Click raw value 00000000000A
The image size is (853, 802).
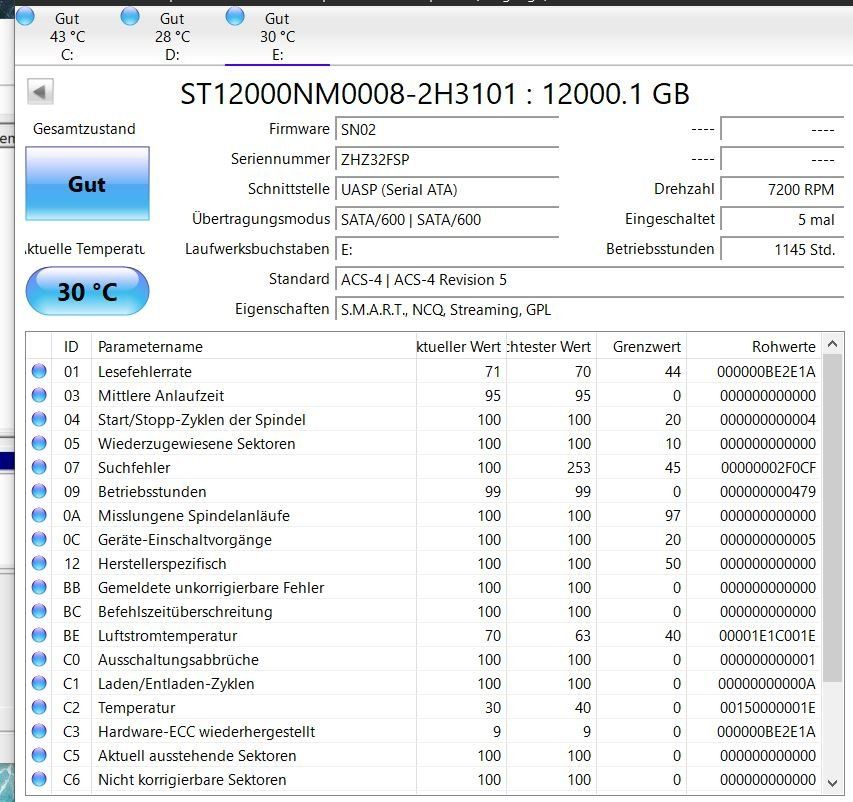767,683
